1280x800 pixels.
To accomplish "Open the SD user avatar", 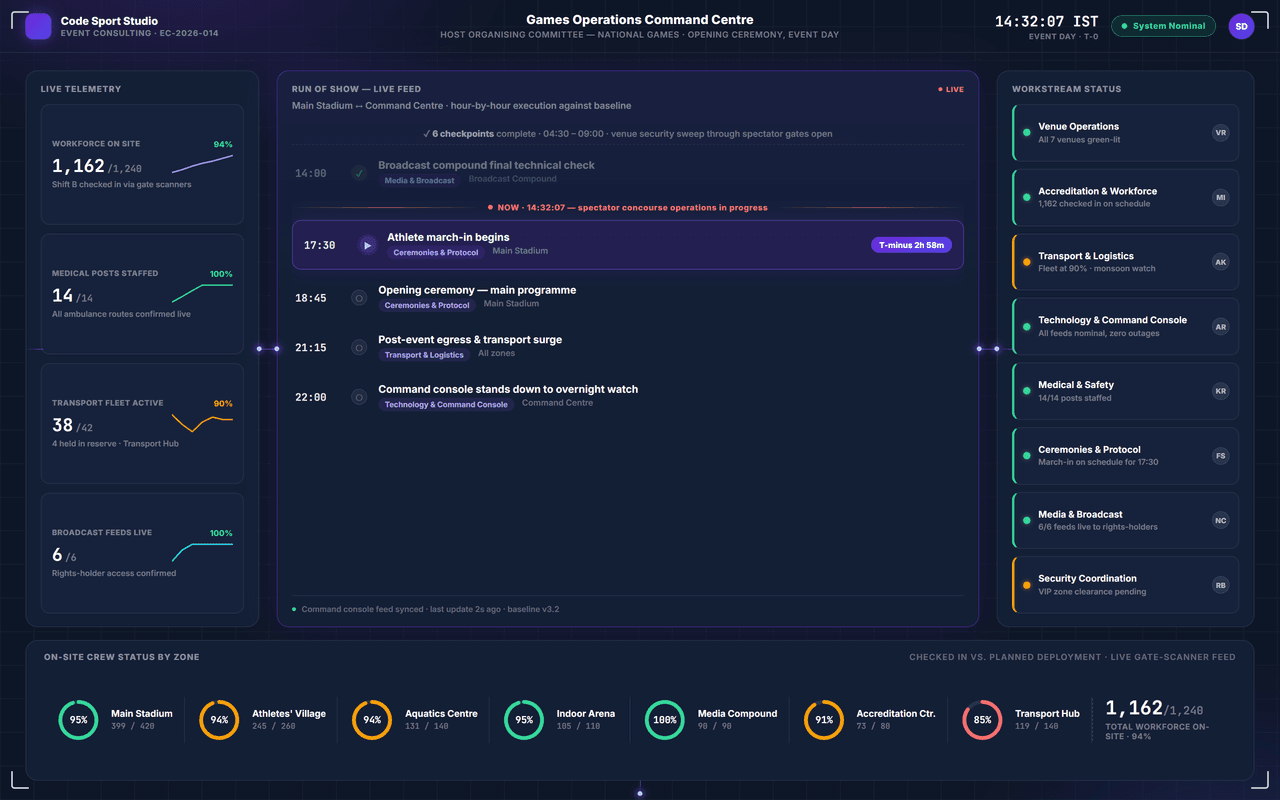I will tap(1241, 27).
